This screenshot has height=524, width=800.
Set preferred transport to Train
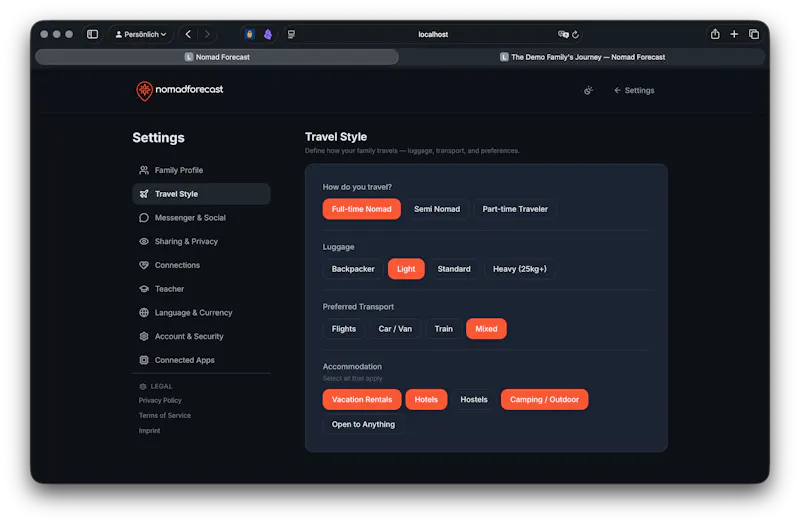click(x=443, y=329)
